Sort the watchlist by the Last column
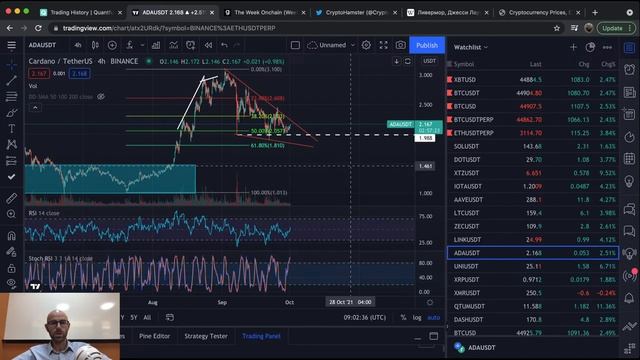 (x=536, y=64)
